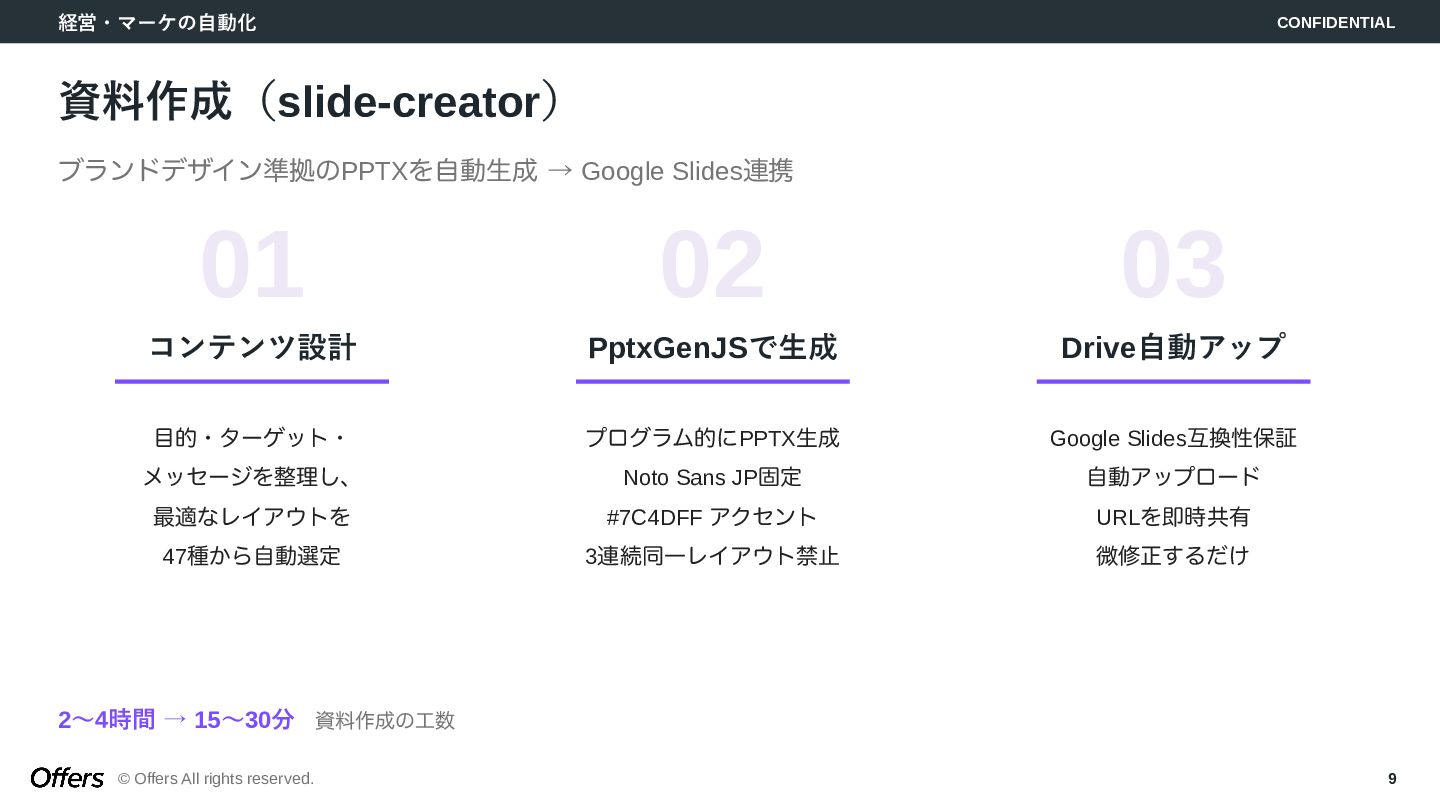Click the heading Drive自動アップ
This screenshot has width=1440, height=810.
click(1173, 347)
